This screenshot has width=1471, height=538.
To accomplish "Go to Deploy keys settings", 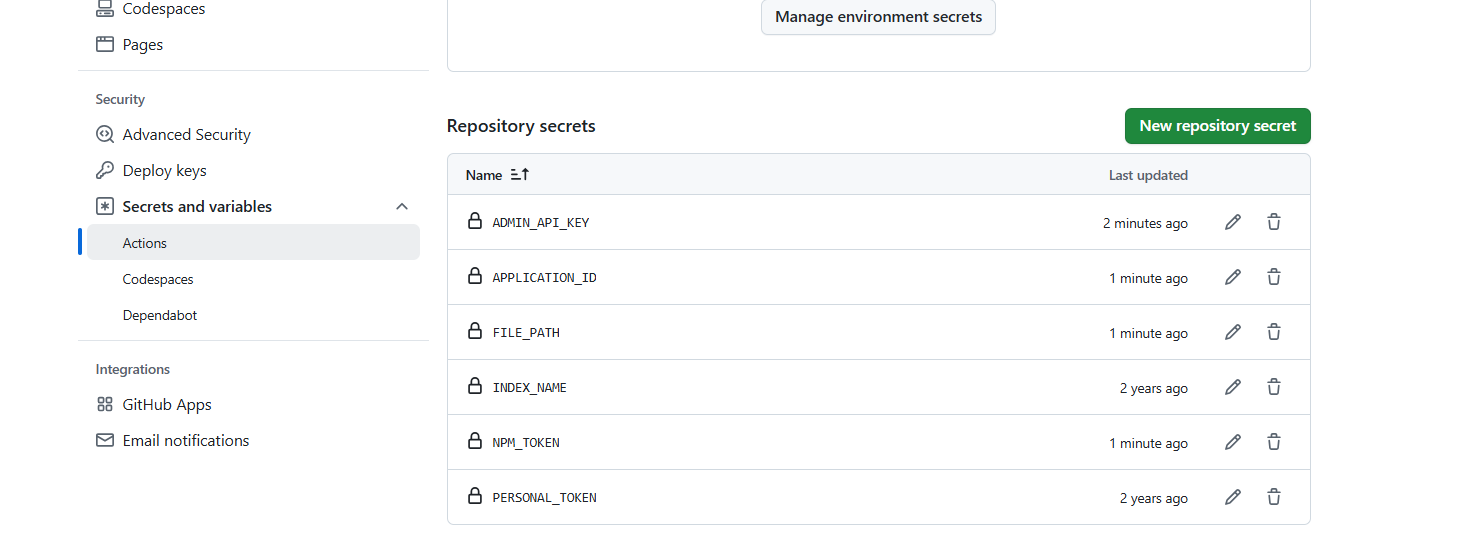I will point(164,171).
